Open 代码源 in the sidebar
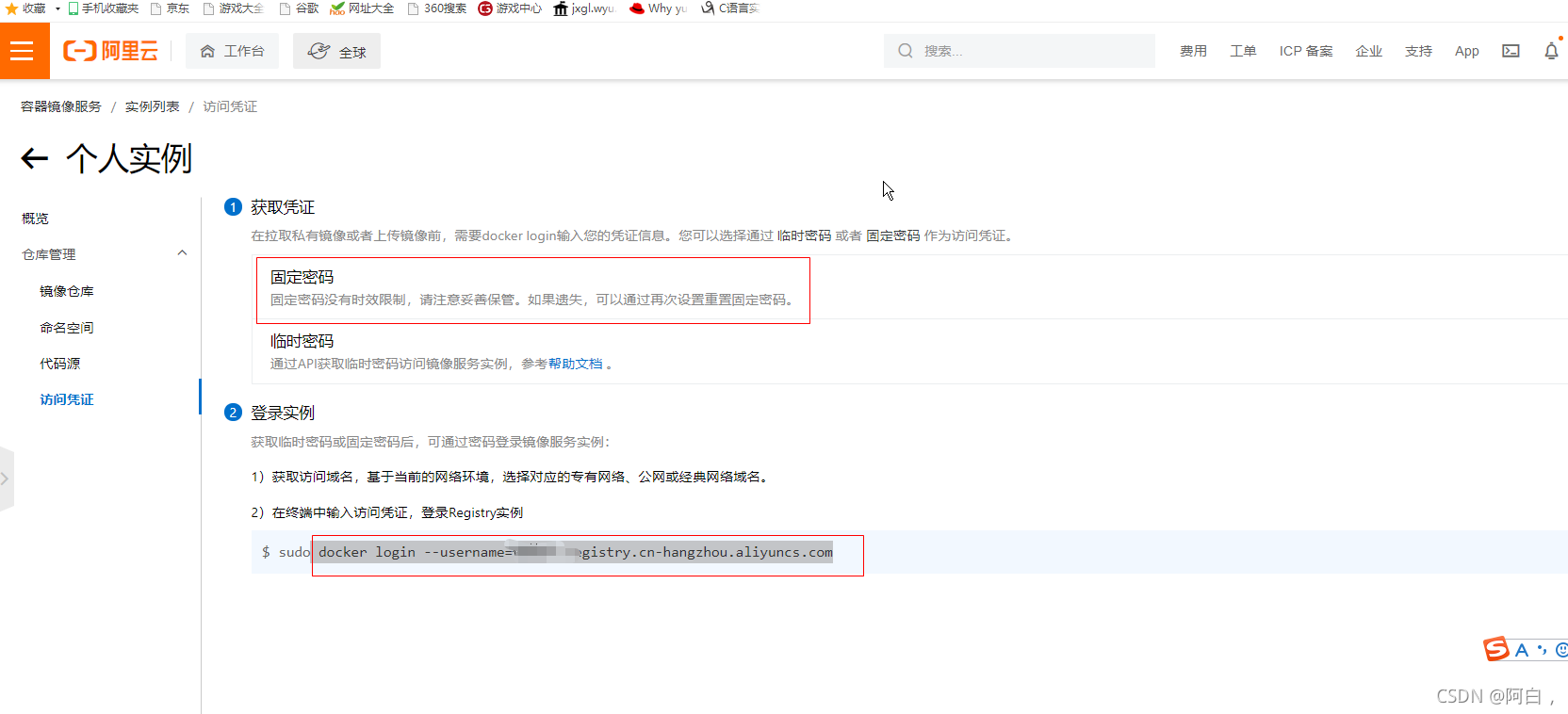The height and width of the screenshot is (714, 1568). click(60, 364)
